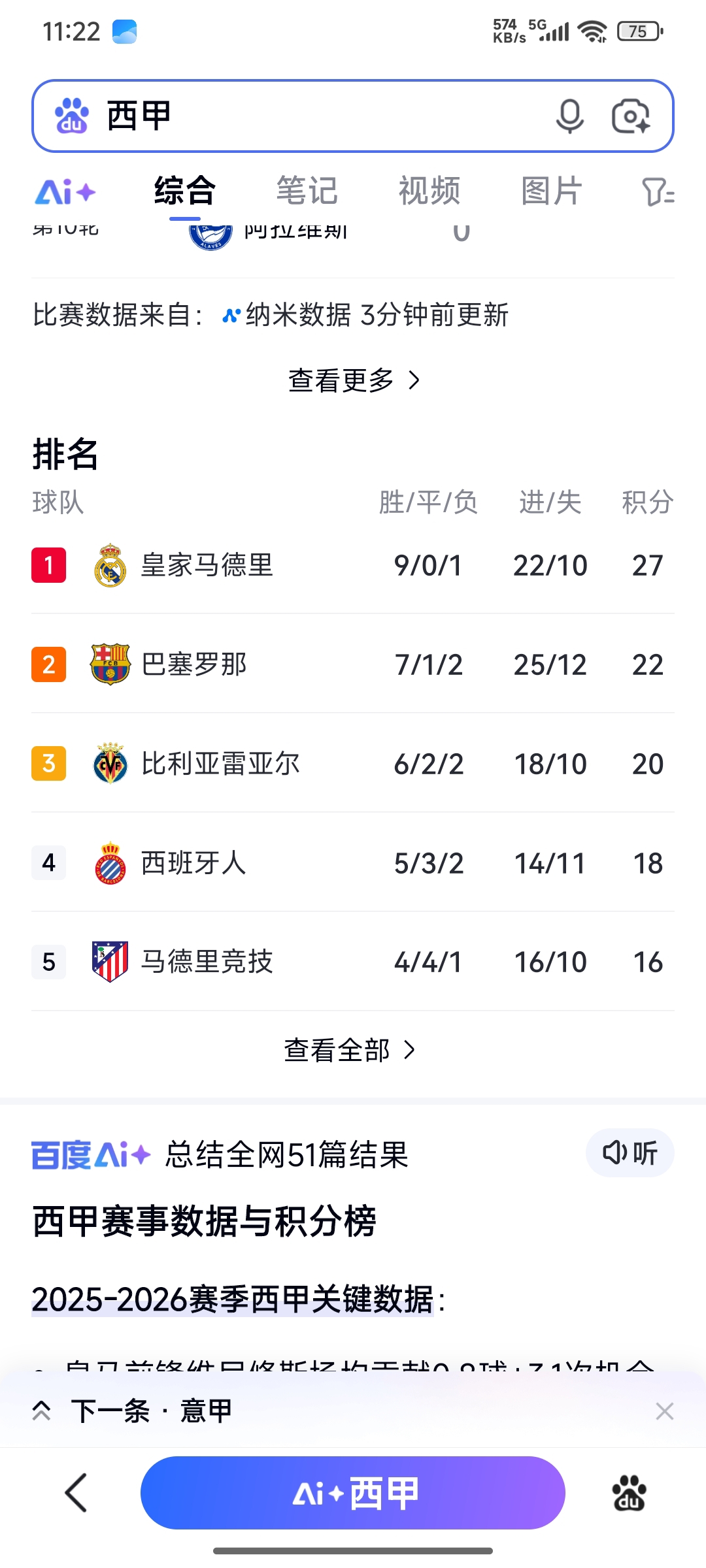
Task: Open Baidu home paw icon at bottom
Action: pyautogui.click(x=629, y=1493)
